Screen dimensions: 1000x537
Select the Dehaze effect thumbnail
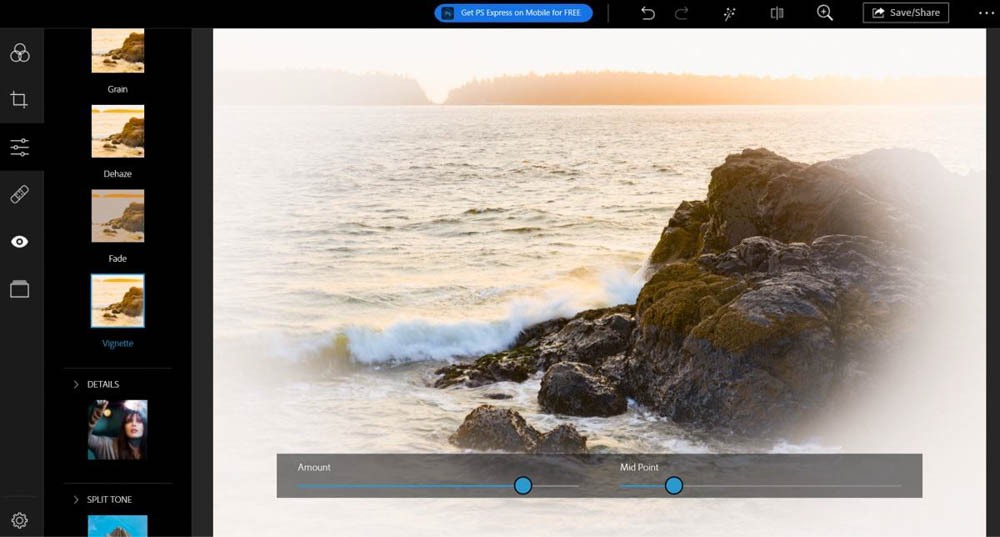click(x=118, y=131)
